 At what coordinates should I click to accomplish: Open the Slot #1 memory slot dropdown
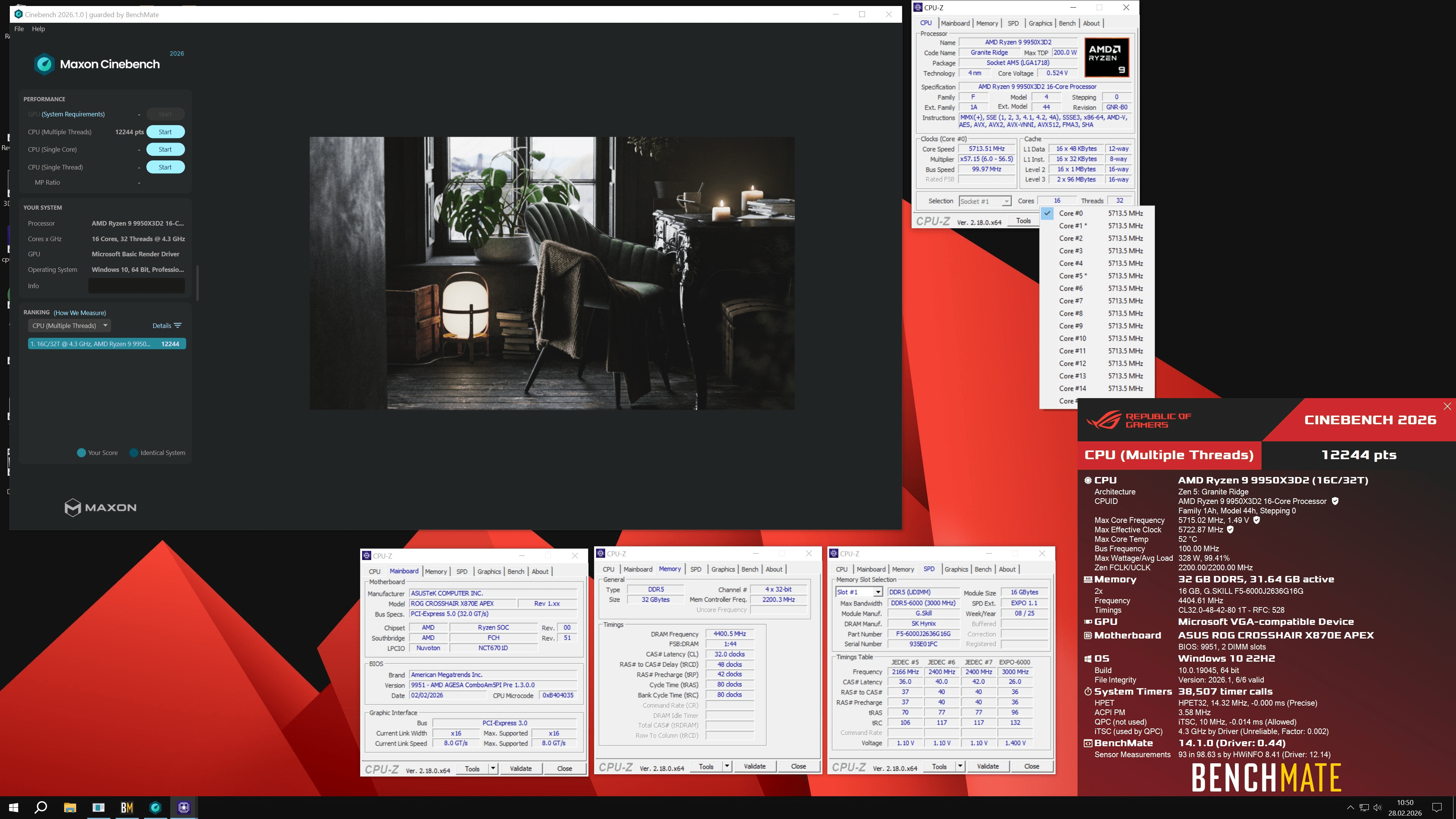point(859,592)
